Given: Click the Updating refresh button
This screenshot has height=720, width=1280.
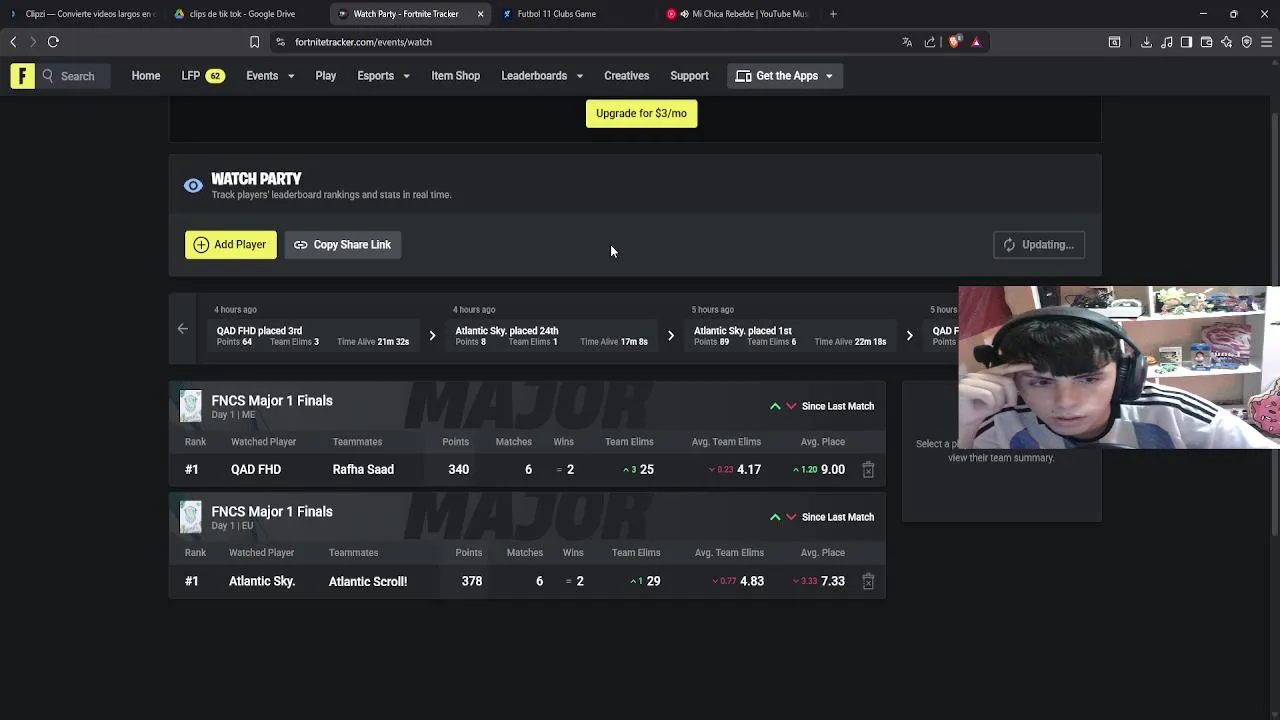Looking at the screenshot, I should (1039, 245).
